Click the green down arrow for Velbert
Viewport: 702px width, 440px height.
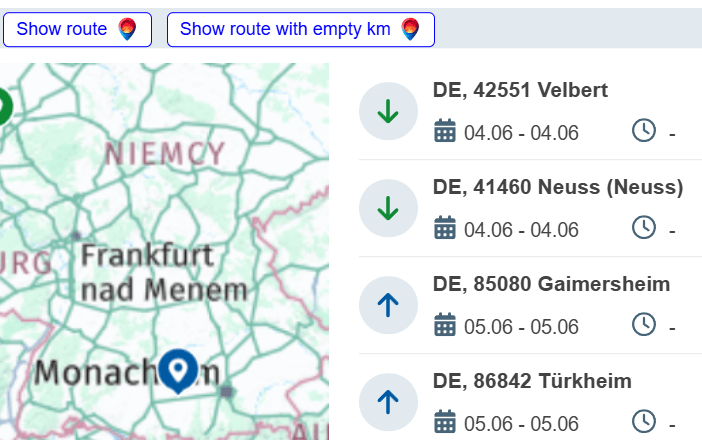point(388,112)
